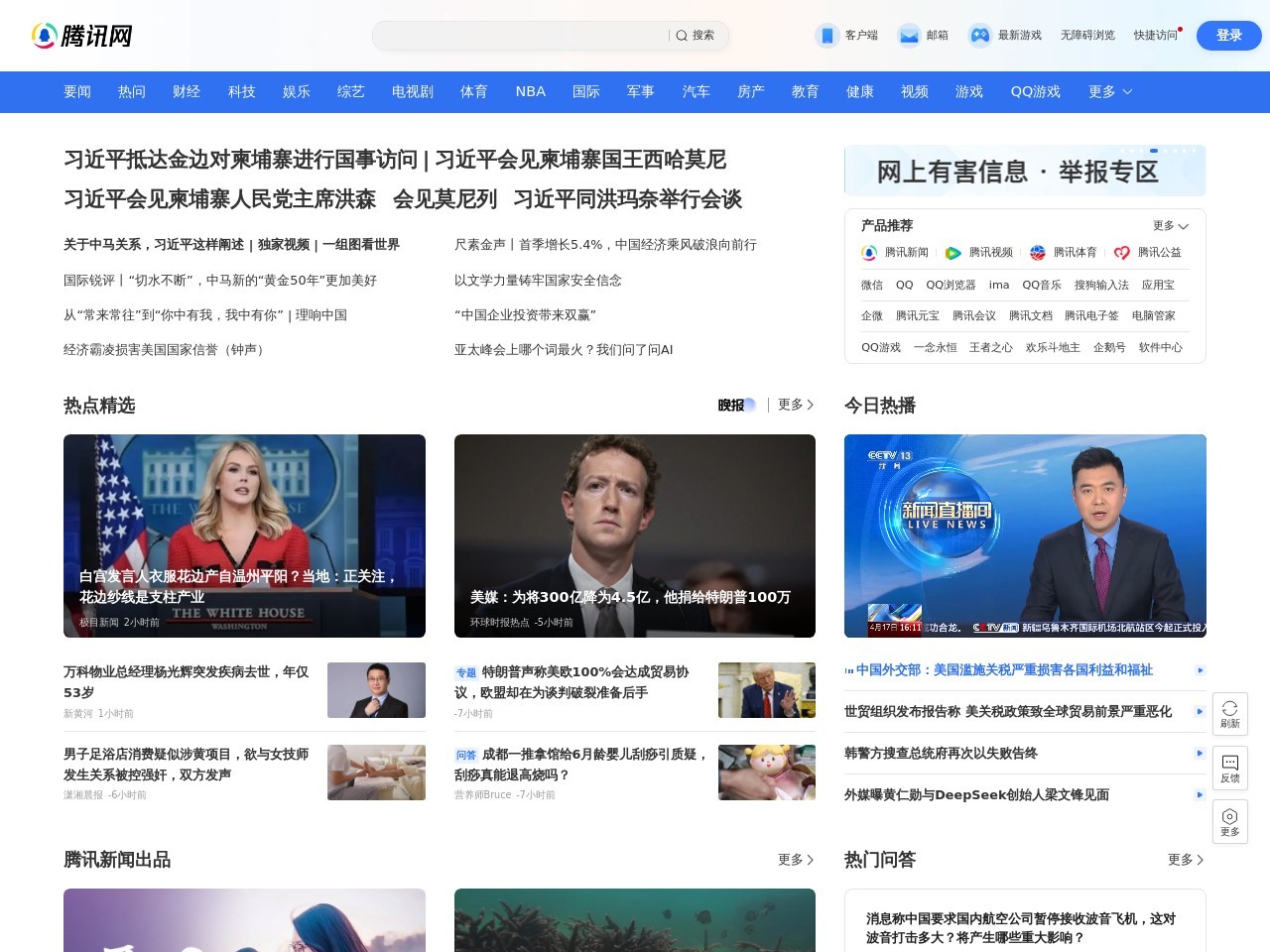The image size is (1270, 952).
Task: Go to the QQ游戏 channel in navigation bar
Action: [x=1036, y=91]
